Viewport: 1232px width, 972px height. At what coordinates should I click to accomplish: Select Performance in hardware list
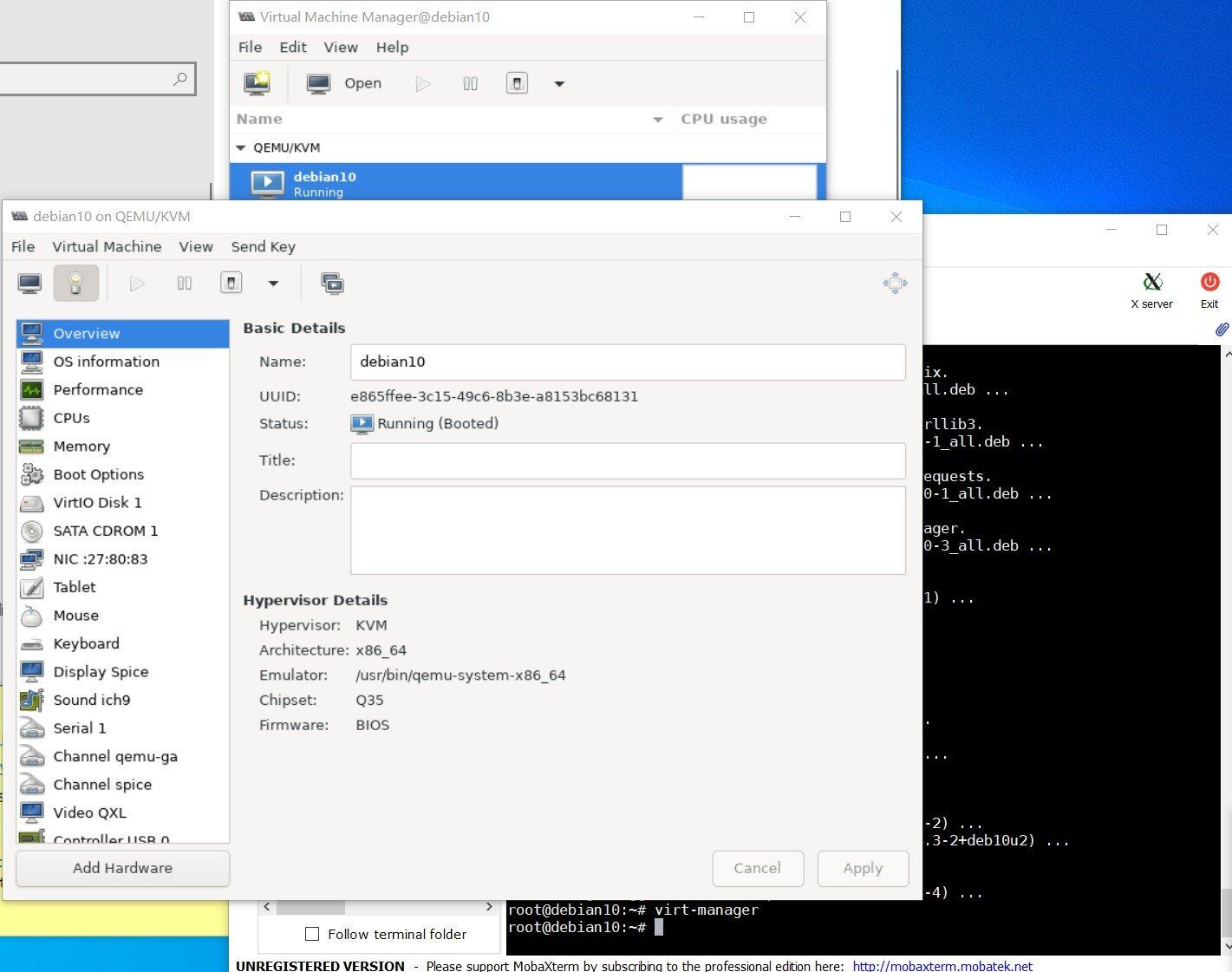(122, 390)
